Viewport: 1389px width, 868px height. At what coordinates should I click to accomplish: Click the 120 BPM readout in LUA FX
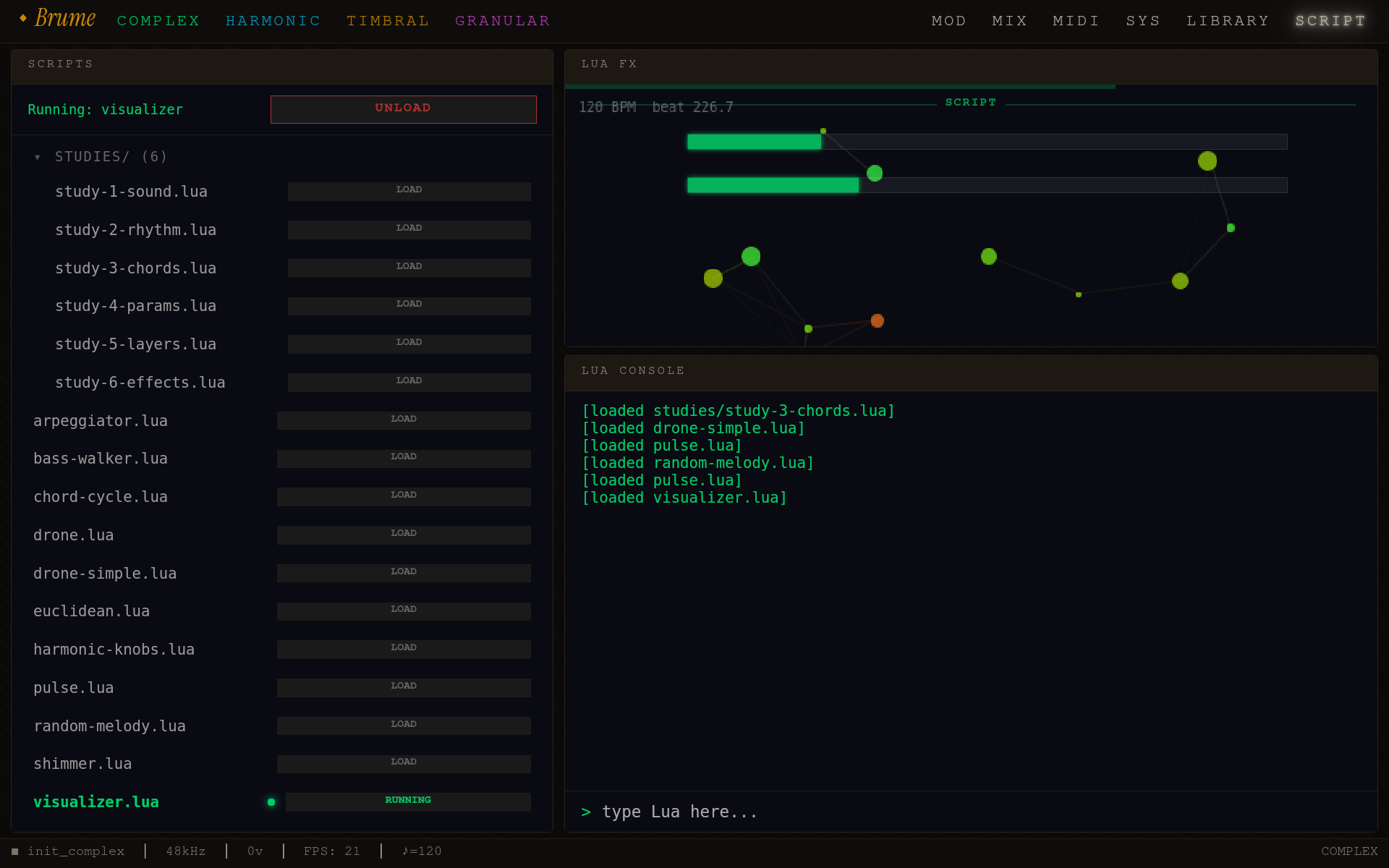click(x=608, y=106)
